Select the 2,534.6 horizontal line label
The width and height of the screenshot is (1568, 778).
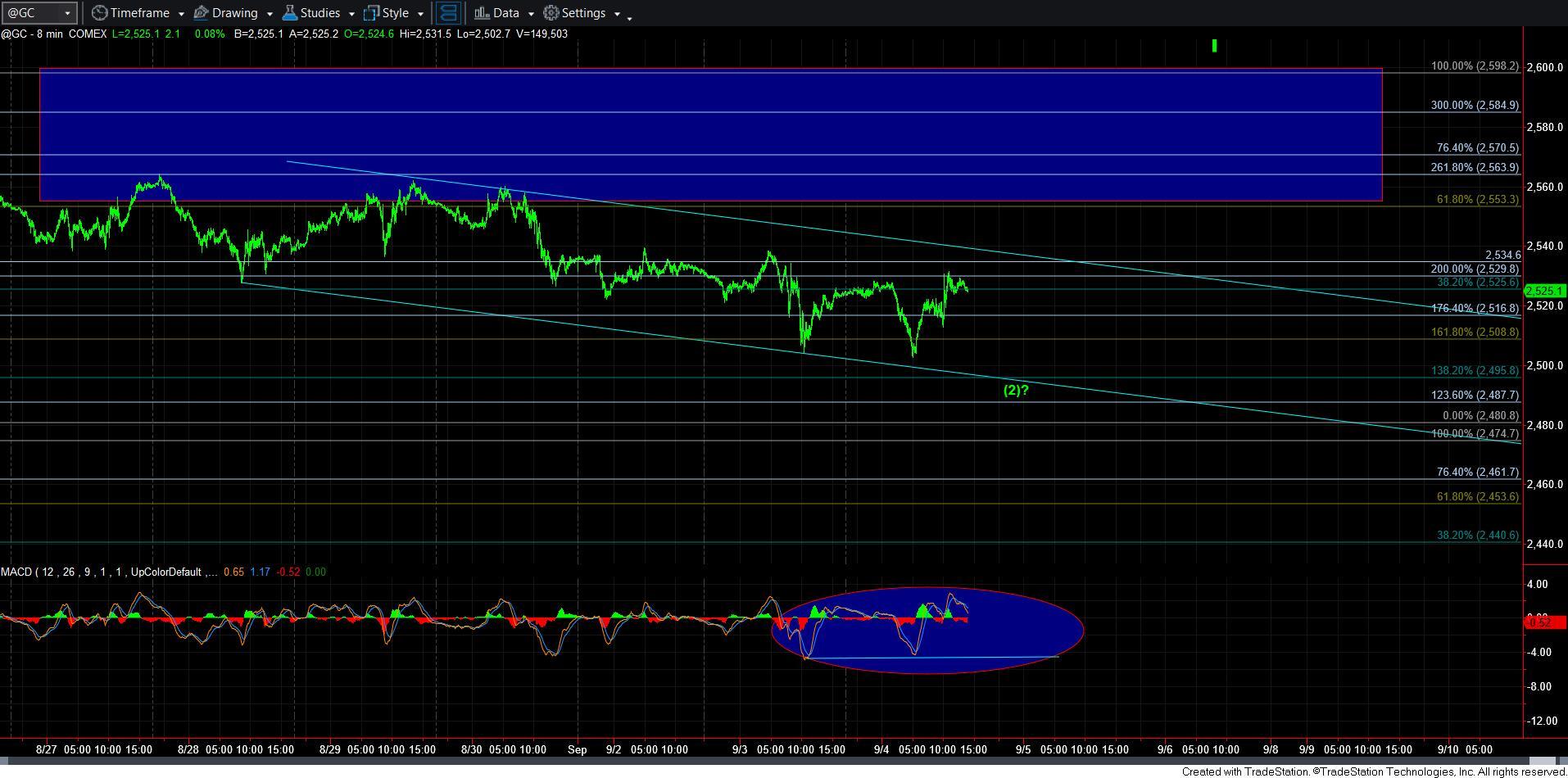(x=1503, y=255)
